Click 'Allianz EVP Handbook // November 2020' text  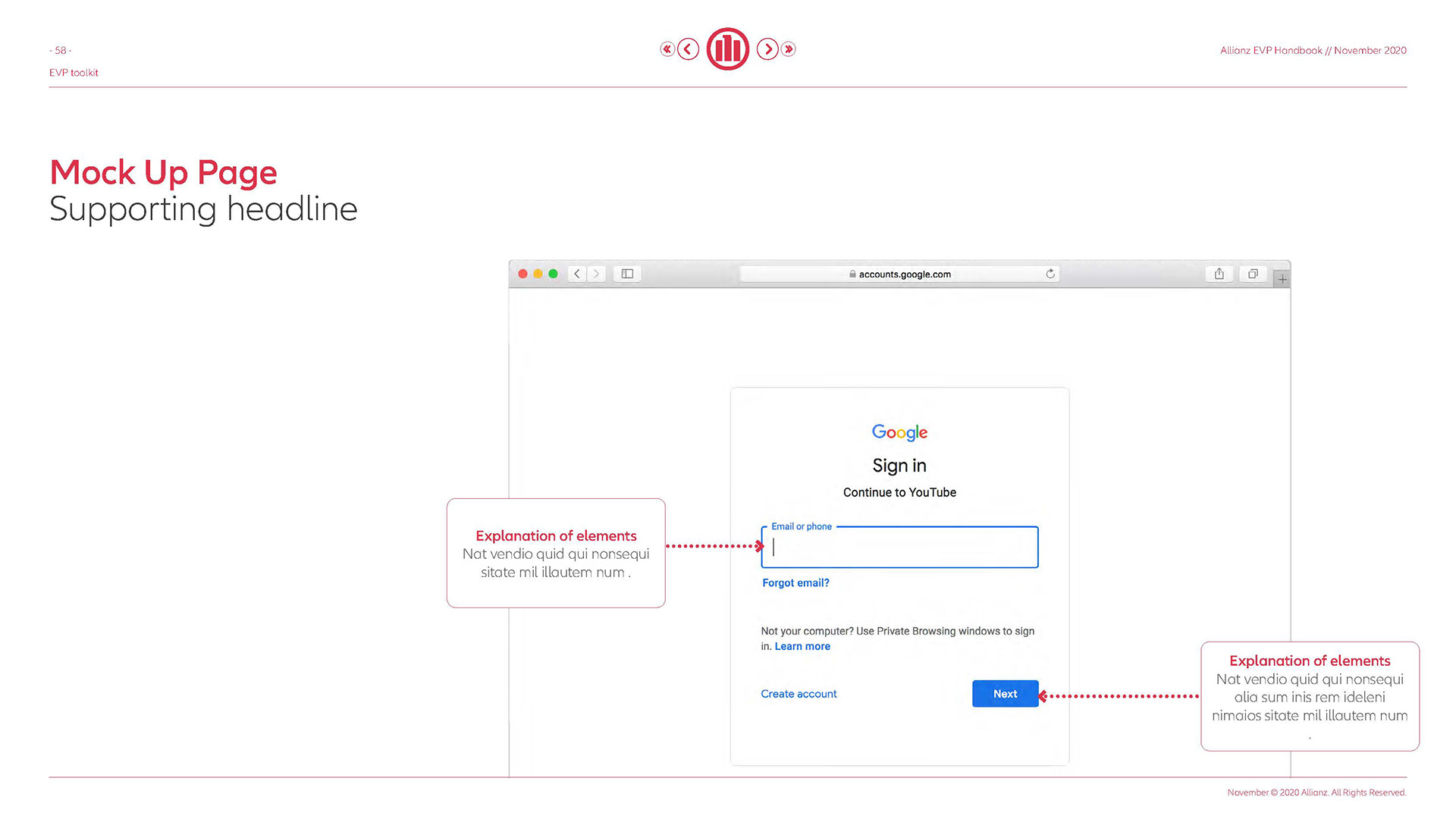coord(1313,51)
